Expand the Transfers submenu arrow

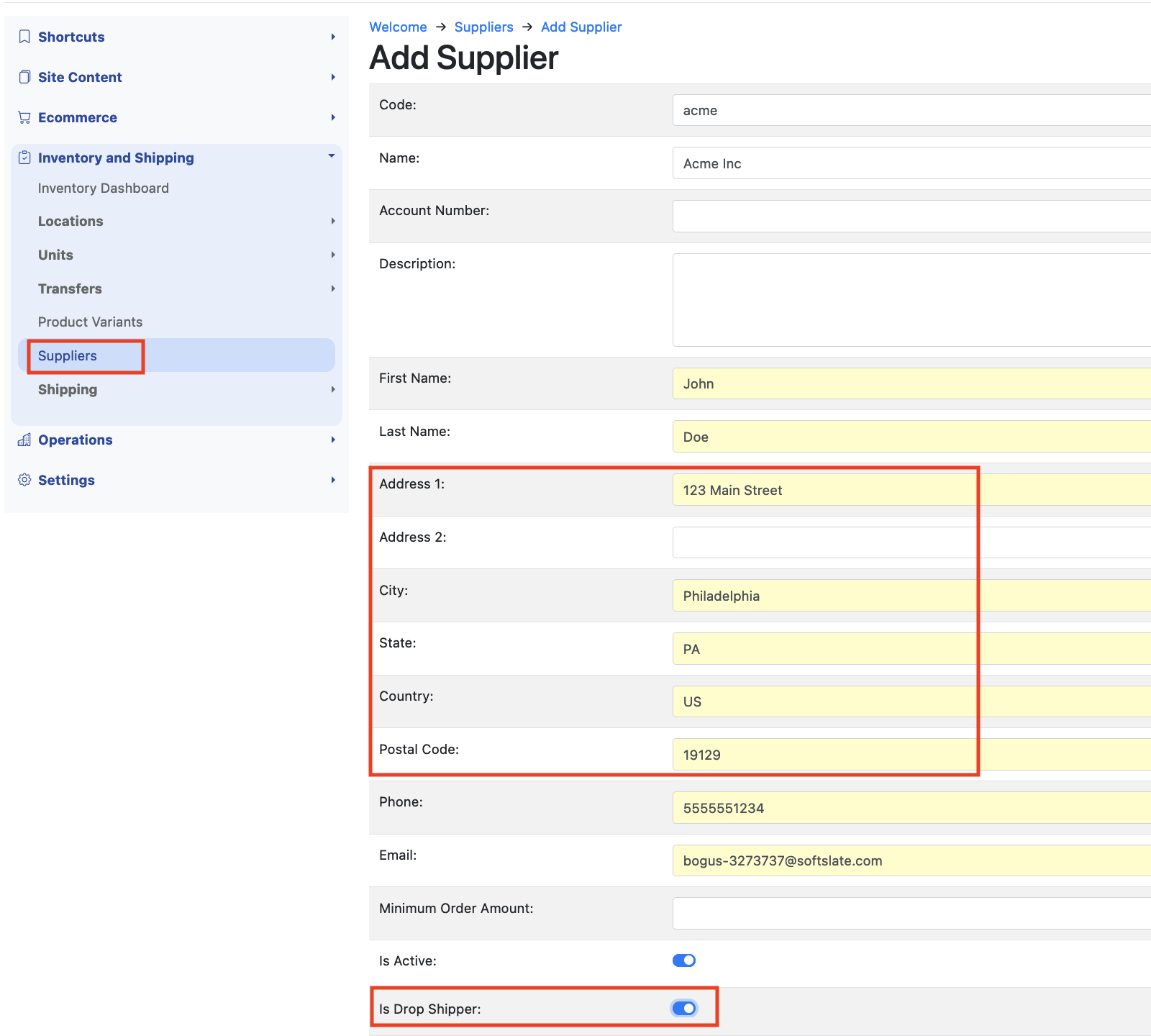point(333,288)
